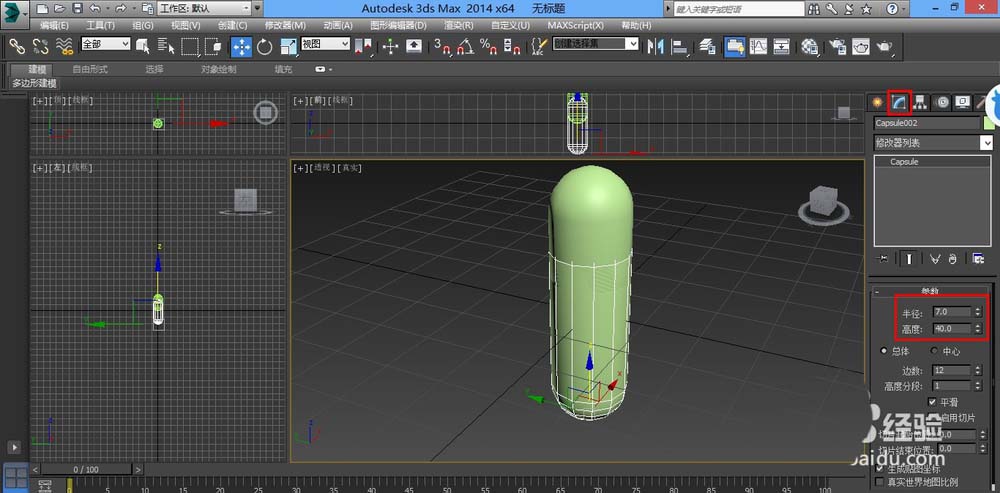The height and width of the screenshot is (493, 1000).
Task: Click the 多边形建模 panel button
Action: pos(34,84)
